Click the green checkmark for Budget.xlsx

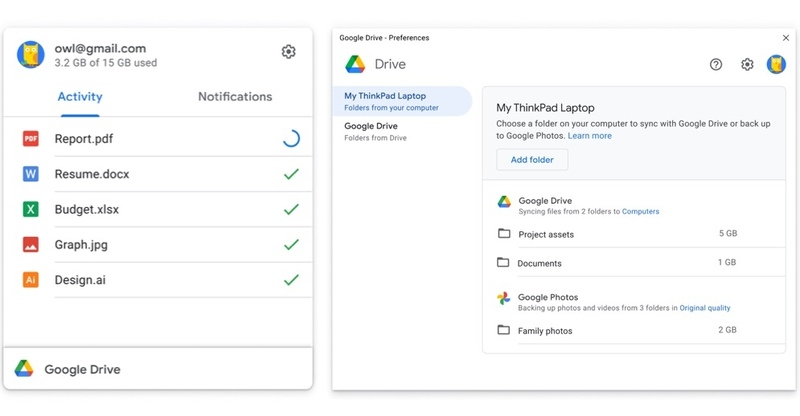coord(291,209)
